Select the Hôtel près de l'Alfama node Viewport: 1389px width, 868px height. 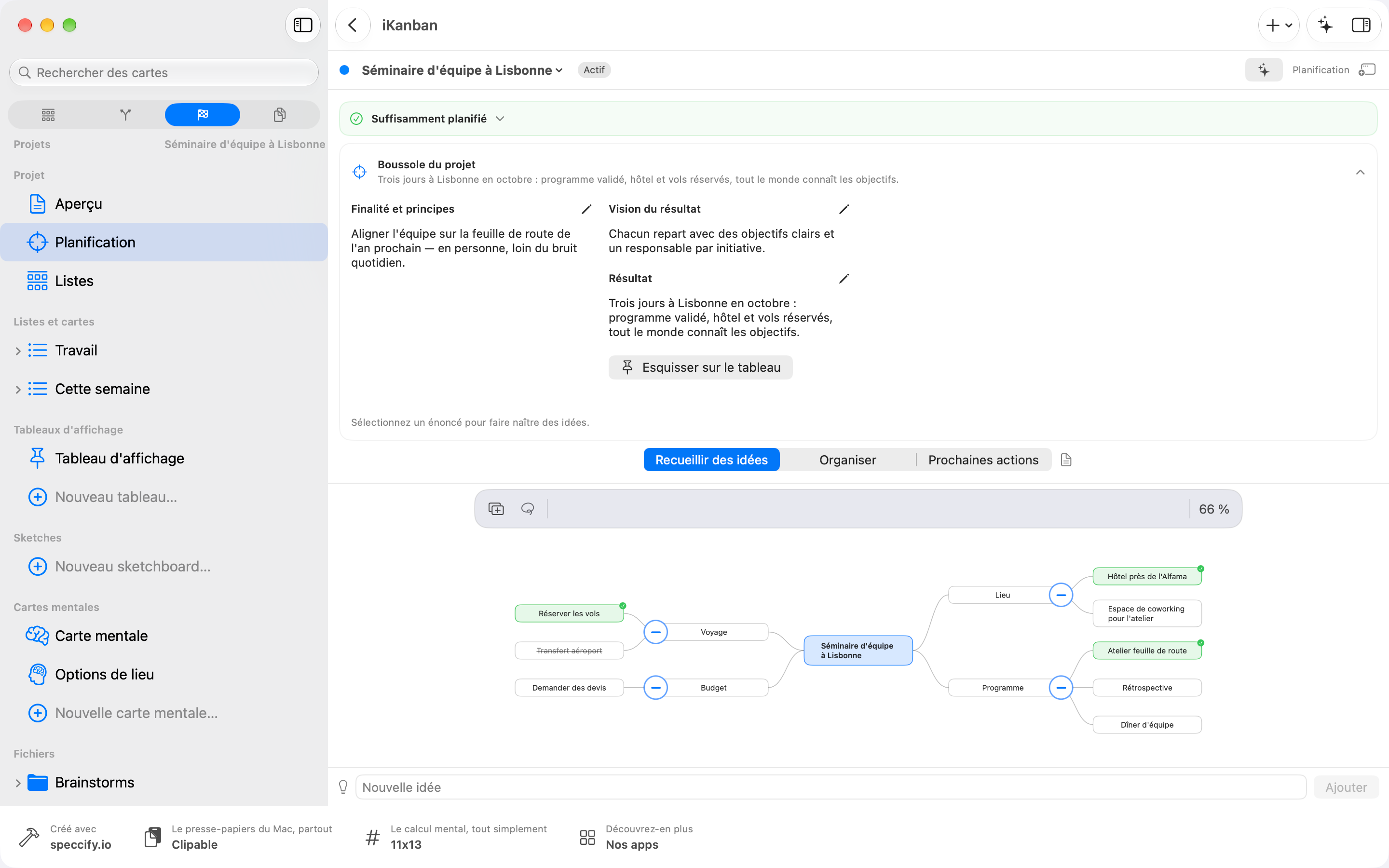point(1147,576)
